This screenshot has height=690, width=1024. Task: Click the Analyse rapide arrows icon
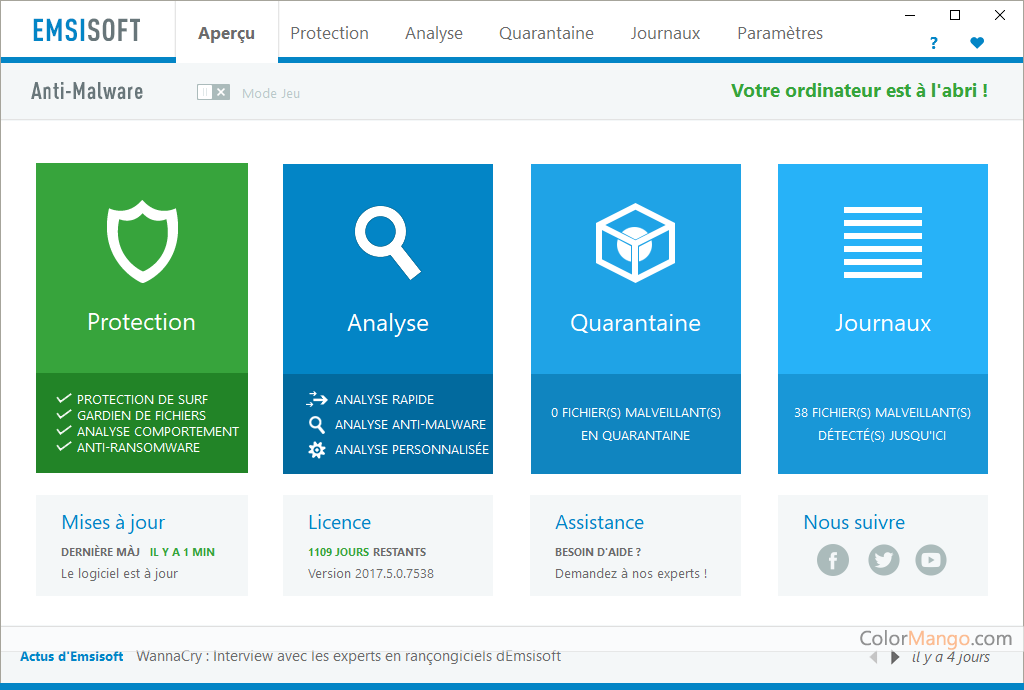click(317, 399)
